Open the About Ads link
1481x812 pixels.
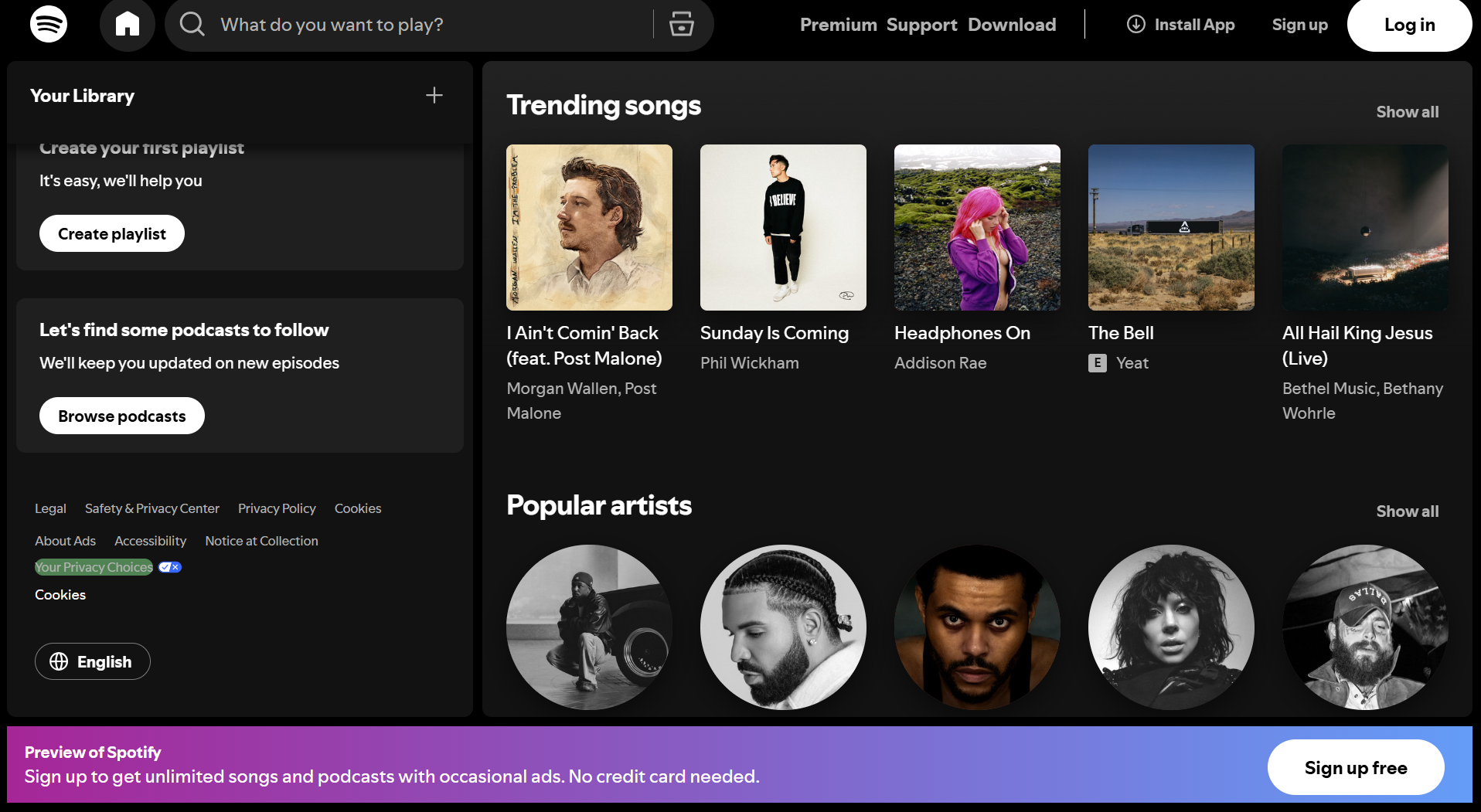[x=65, y=541]
